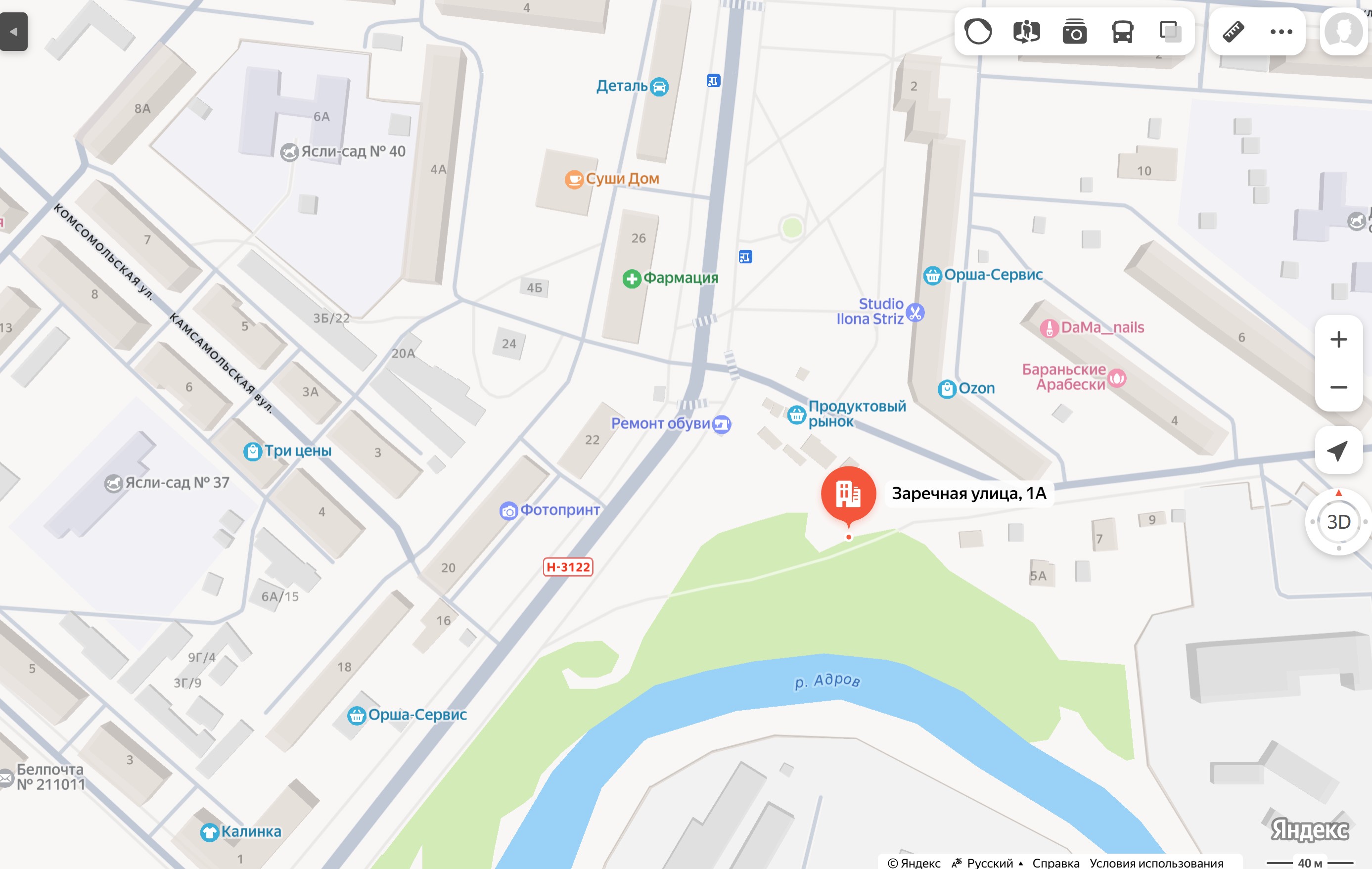The image size is (1372, 869).
Task: Select the ruler measurement tool
Action: point(1234,31)
